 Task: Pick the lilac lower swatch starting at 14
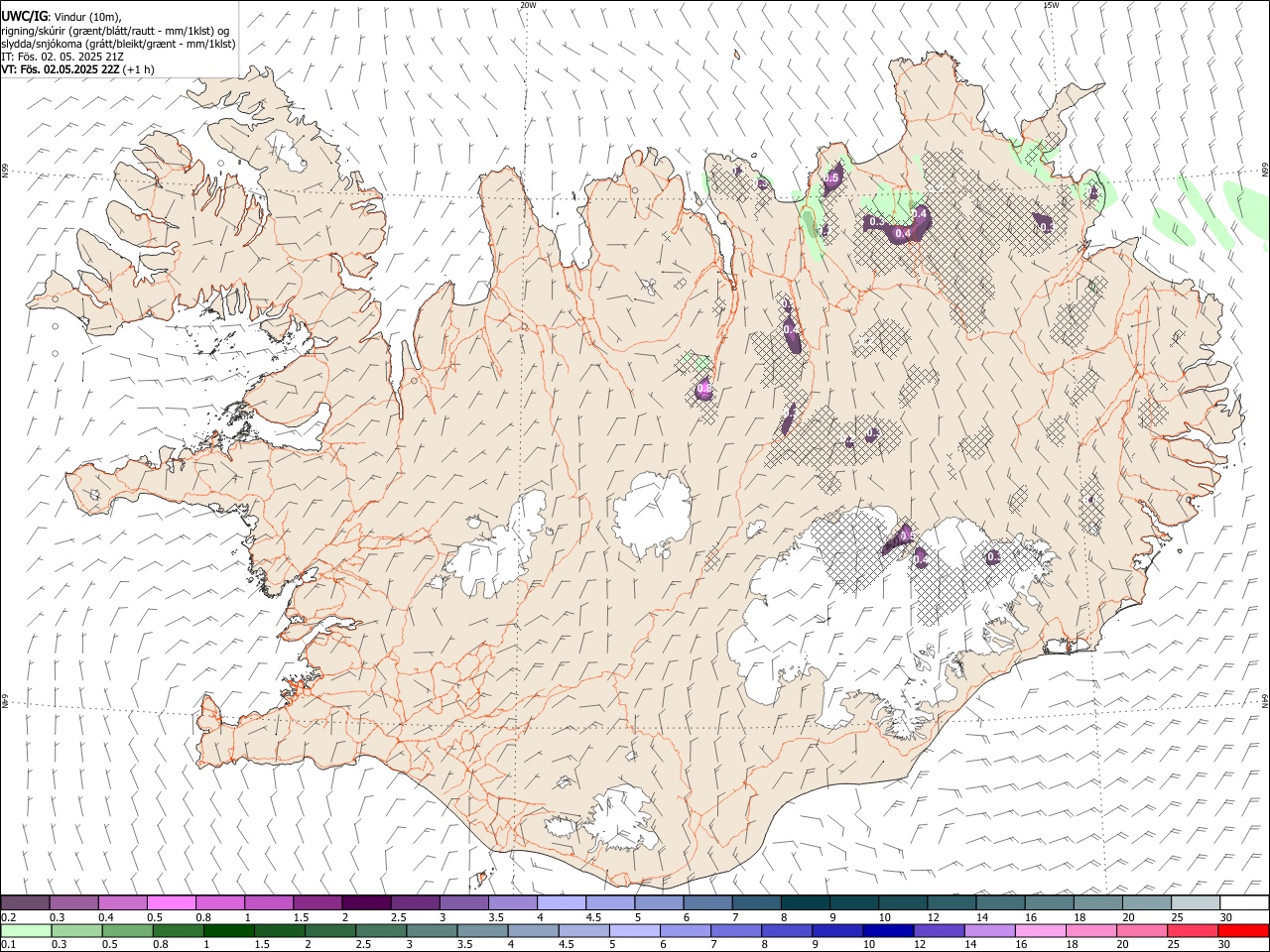(x=988, y=930)
